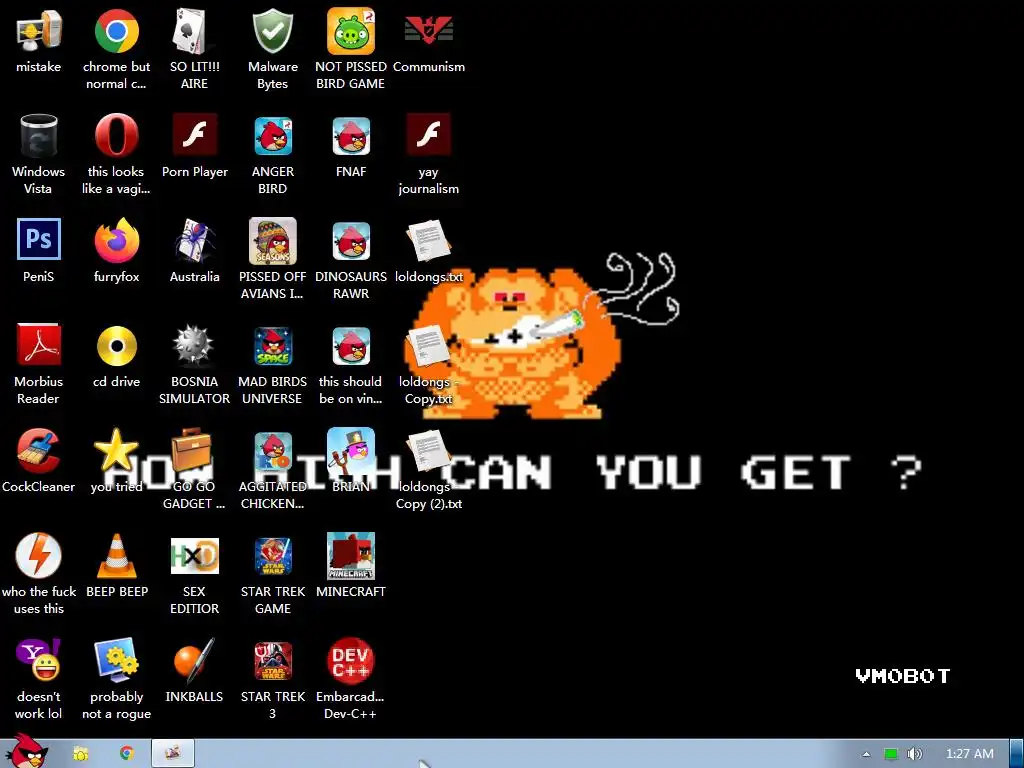Select the BRIAN slingshot bird icon
This screenshot has height=768, width=1024.
click(x=351, y=451)
